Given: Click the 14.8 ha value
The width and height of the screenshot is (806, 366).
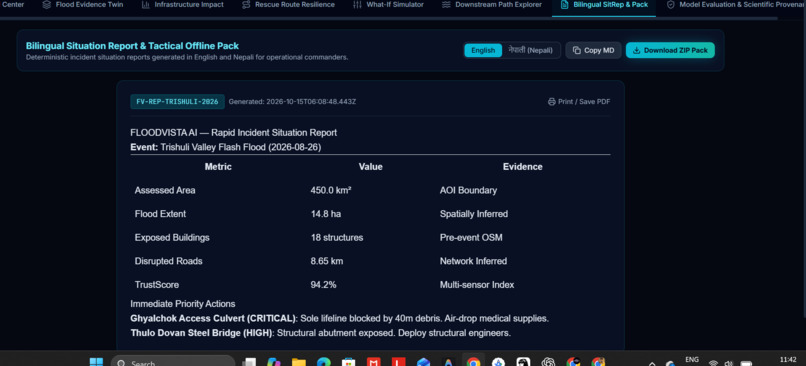Looking at the screenshot, I should (x=325, y=214).
